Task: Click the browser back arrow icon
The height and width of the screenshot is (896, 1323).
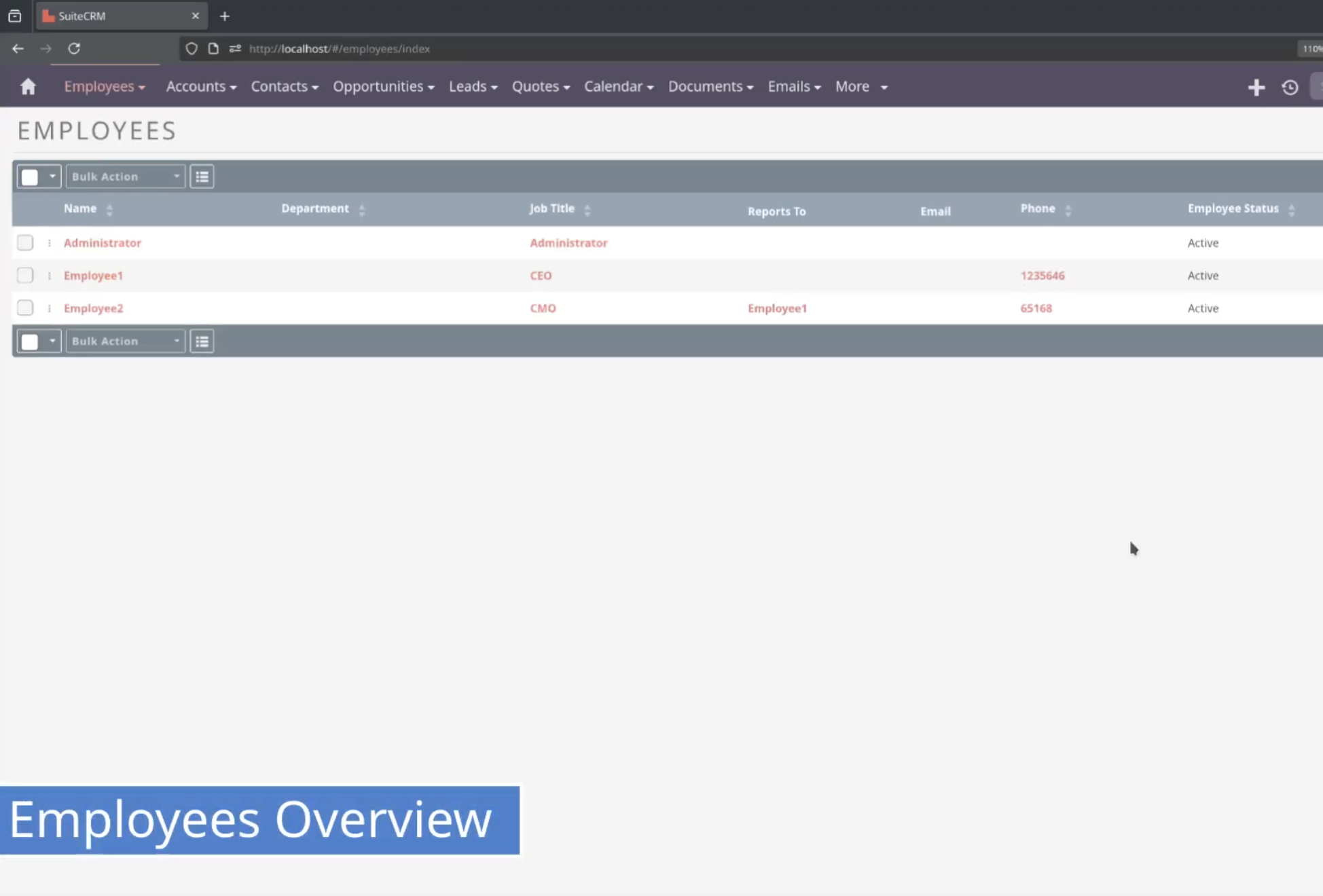Action: 18,48
